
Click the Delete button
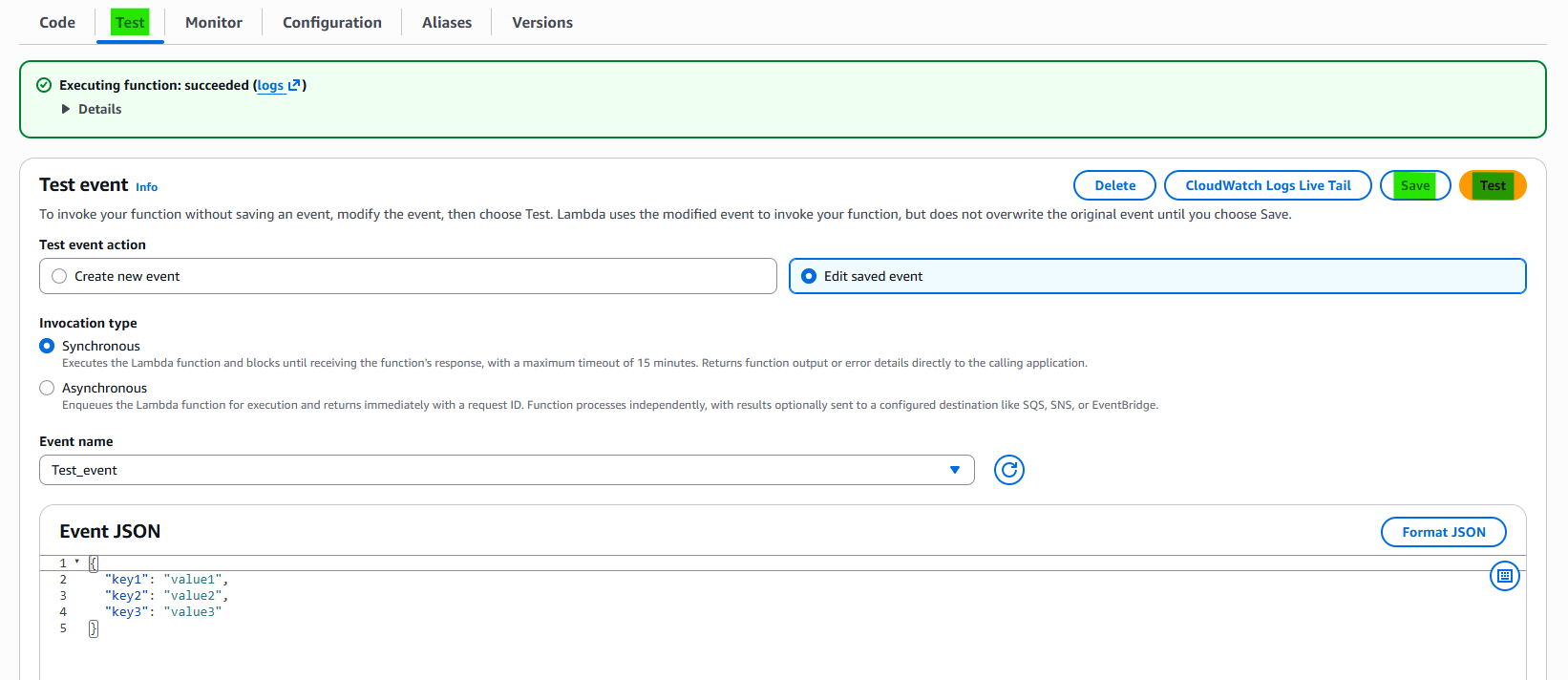point(1115,185)
